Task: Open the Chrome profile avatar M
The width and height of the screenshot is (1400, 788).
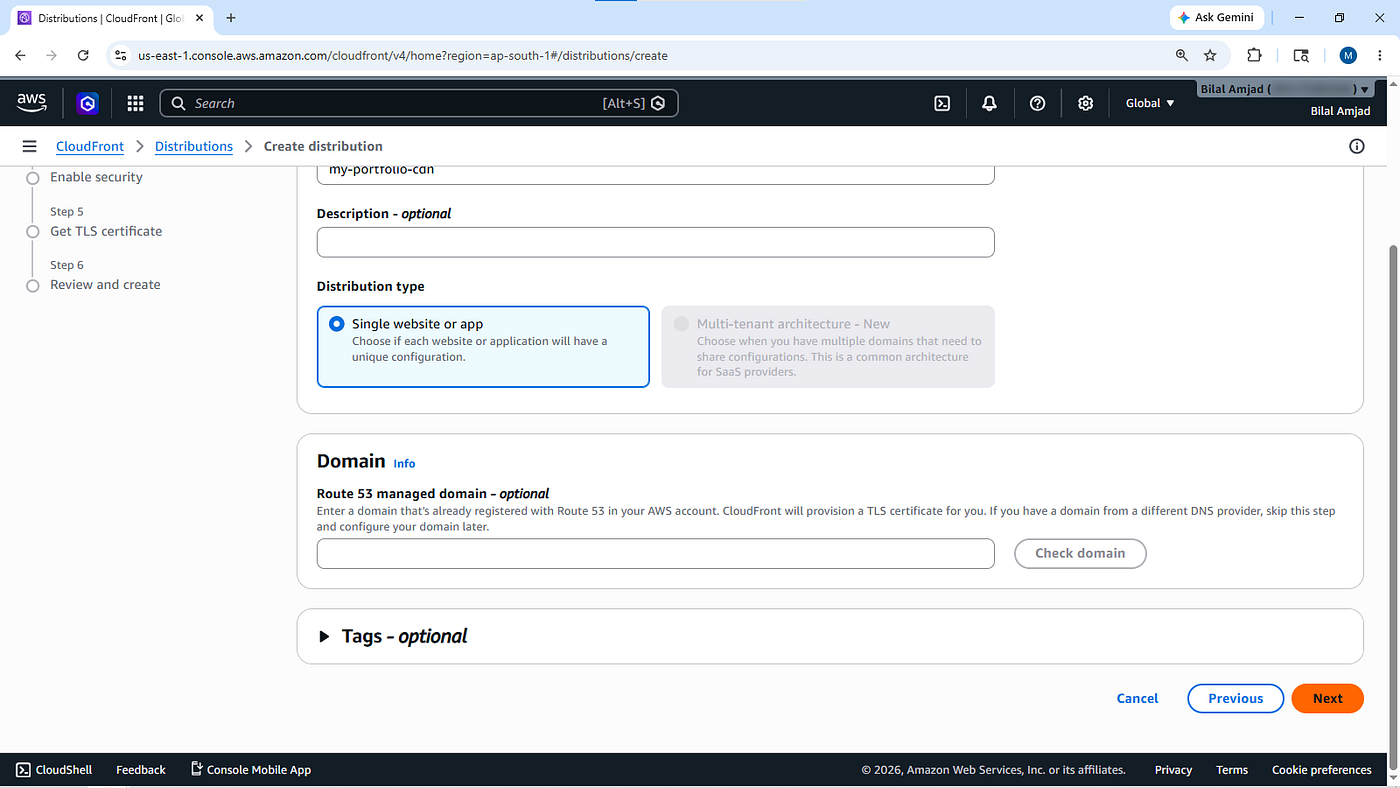Action: (x=1348, y=55)
